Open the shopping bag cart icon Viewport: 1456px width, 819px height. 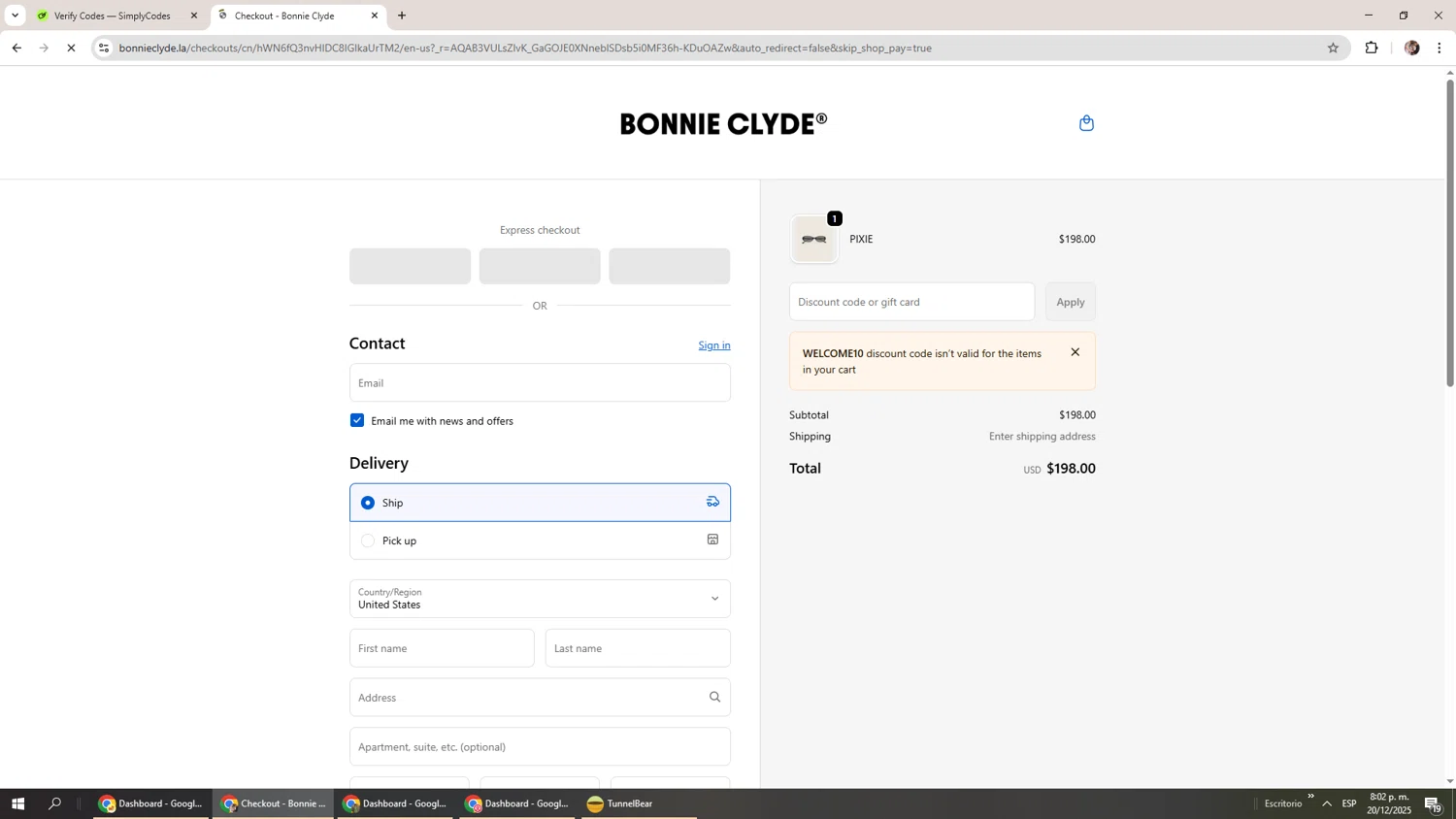1086,123
